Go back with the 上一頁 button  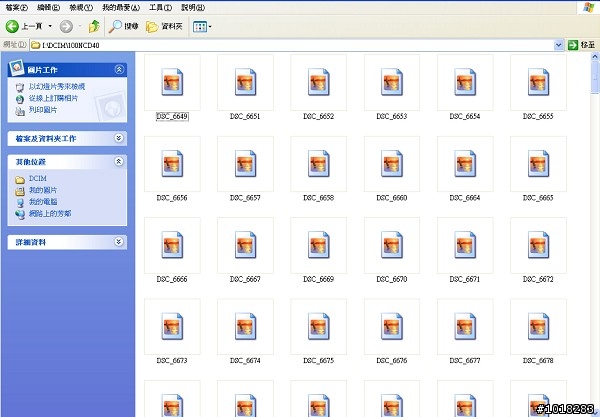pos(24,26)
